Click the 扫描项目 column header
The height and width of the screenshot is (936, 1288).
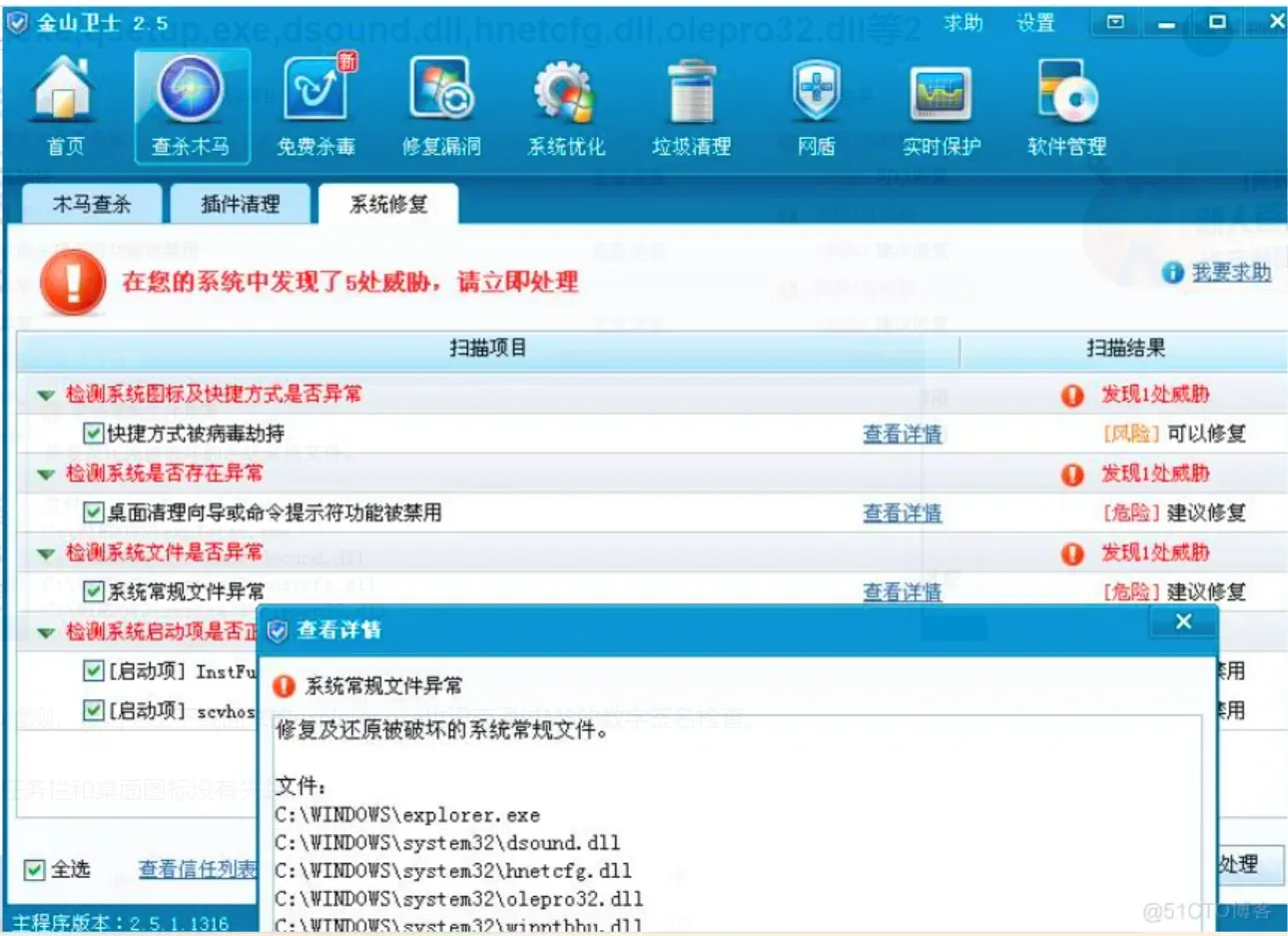pos(487,349)
